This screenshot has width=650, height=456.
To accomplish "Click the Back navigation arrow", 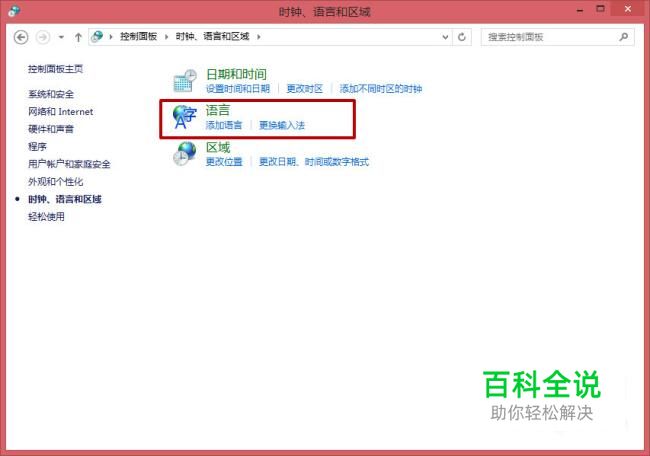I will click(x=21, y=37).
